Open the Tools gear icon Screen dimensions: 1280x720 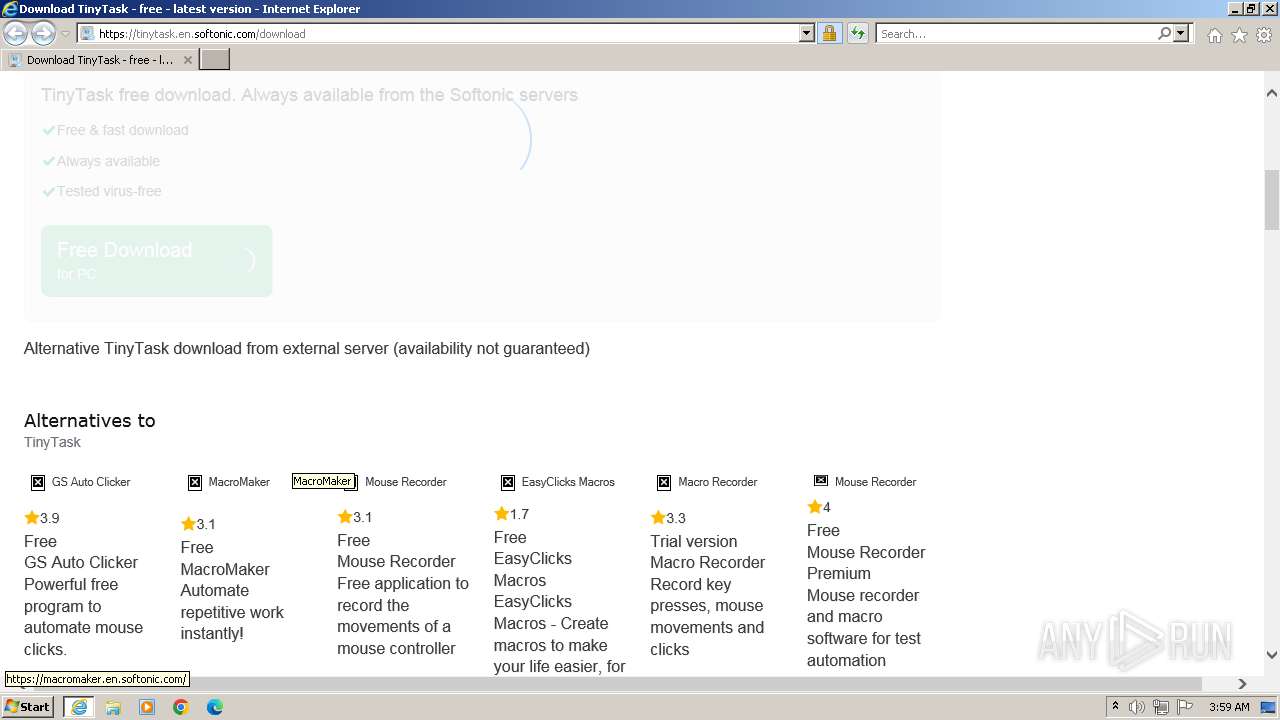click(1264, 35)
